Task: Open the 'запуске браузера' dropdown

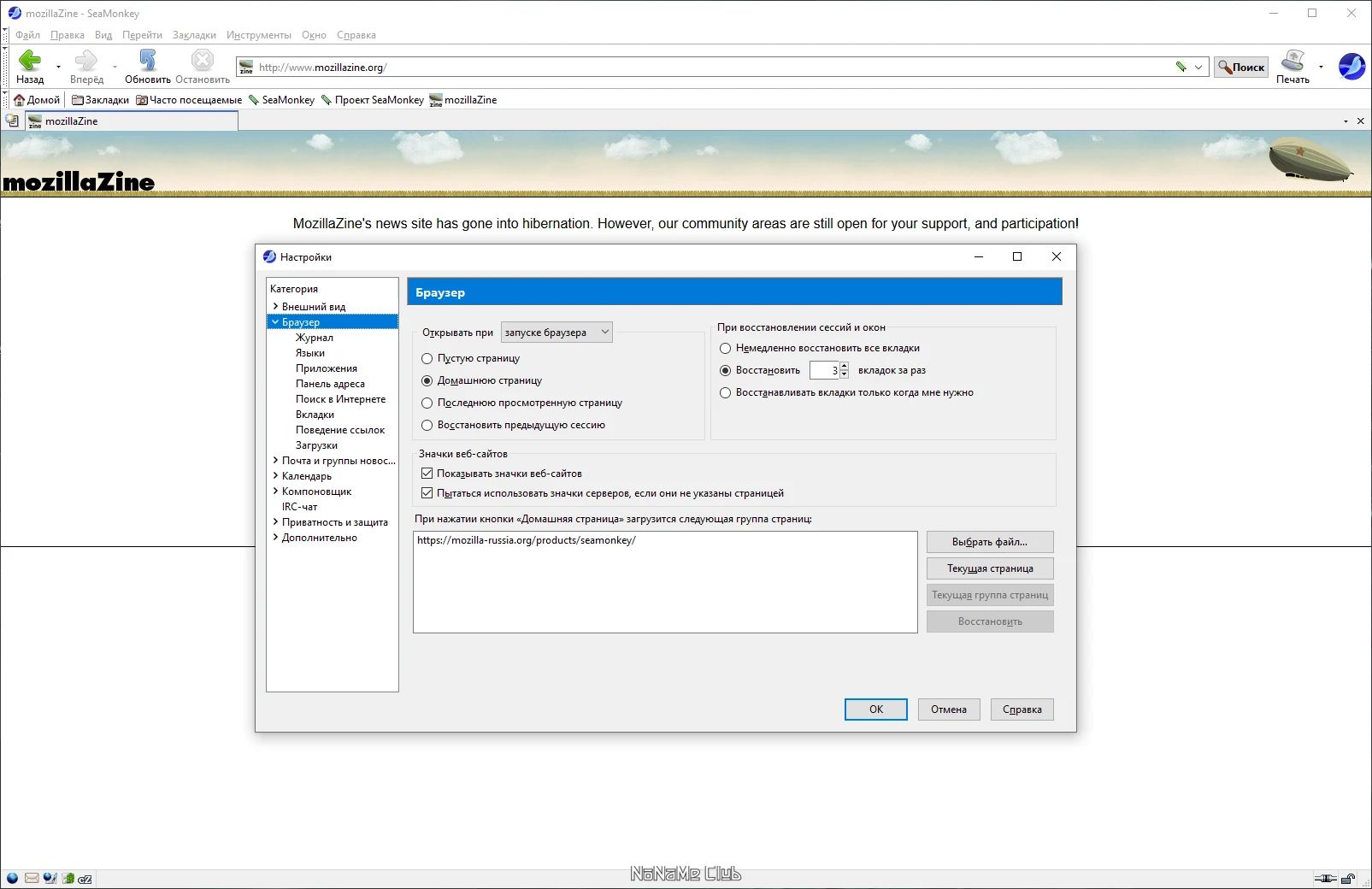Action: point(556,333)
